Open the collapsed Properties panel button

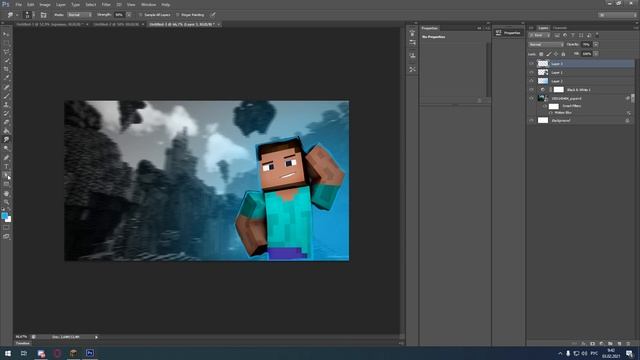pos(509,33)
